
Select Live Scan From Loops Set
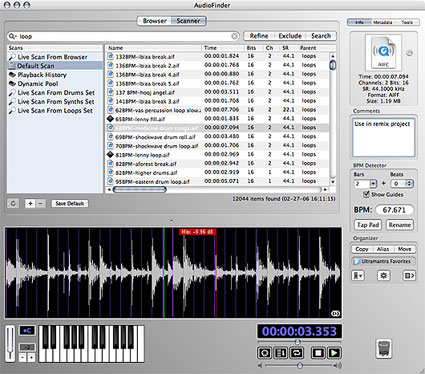pos(55,111)
